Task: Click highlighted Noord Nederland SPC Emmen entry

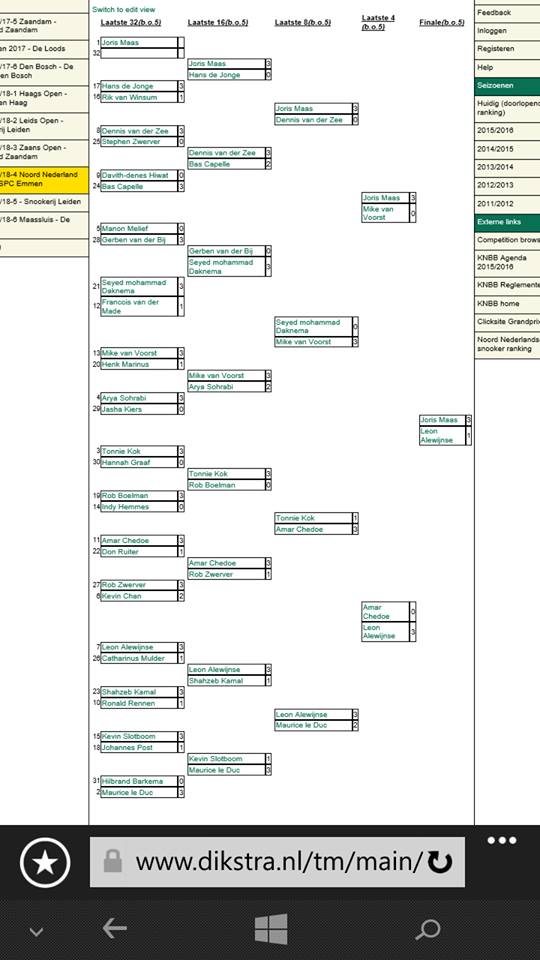Action: (44, 181)
